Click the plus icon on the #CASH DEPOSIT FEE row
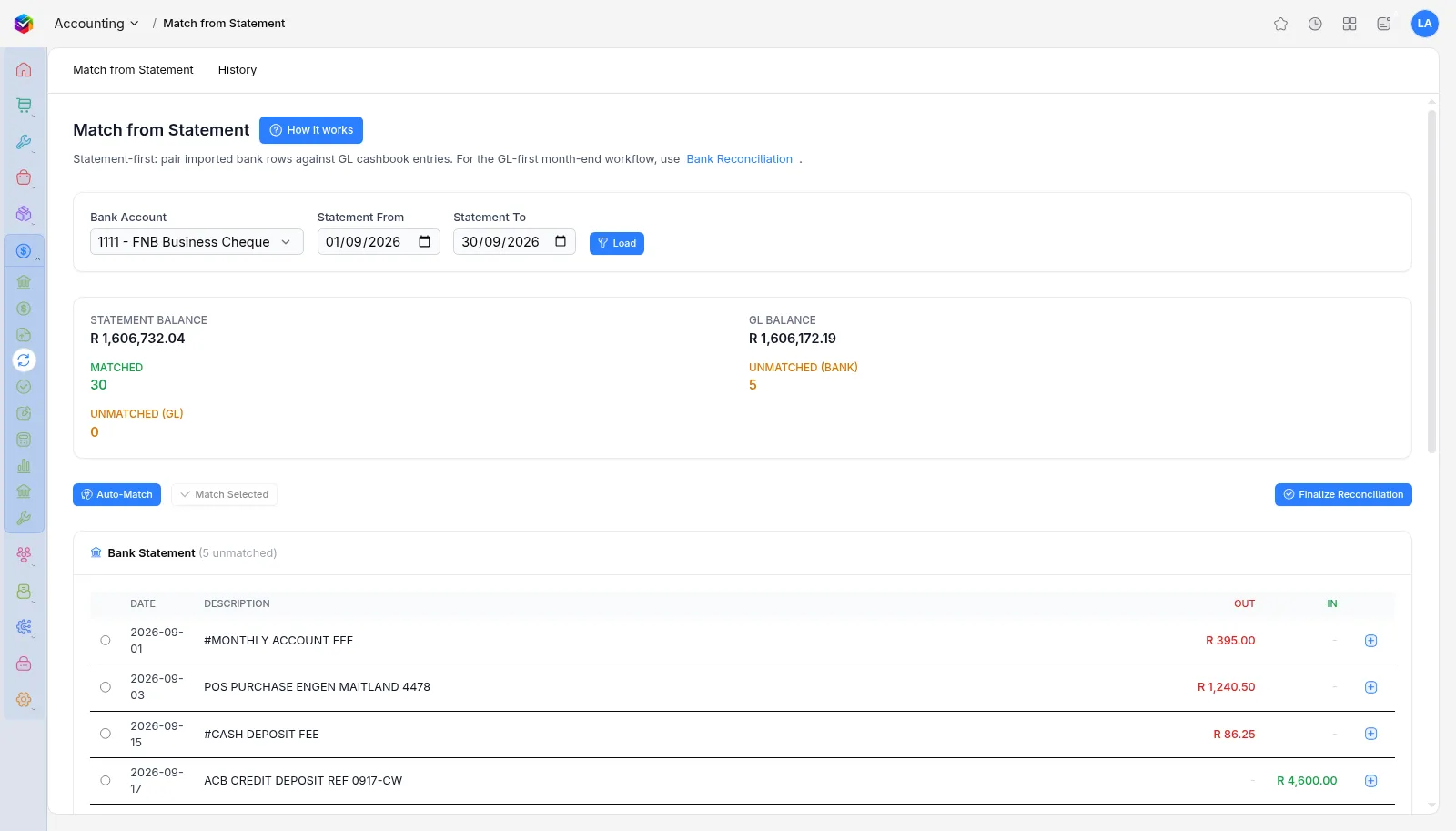Viewport: 1456px width, 831px height. click(x=1370, y=734)
